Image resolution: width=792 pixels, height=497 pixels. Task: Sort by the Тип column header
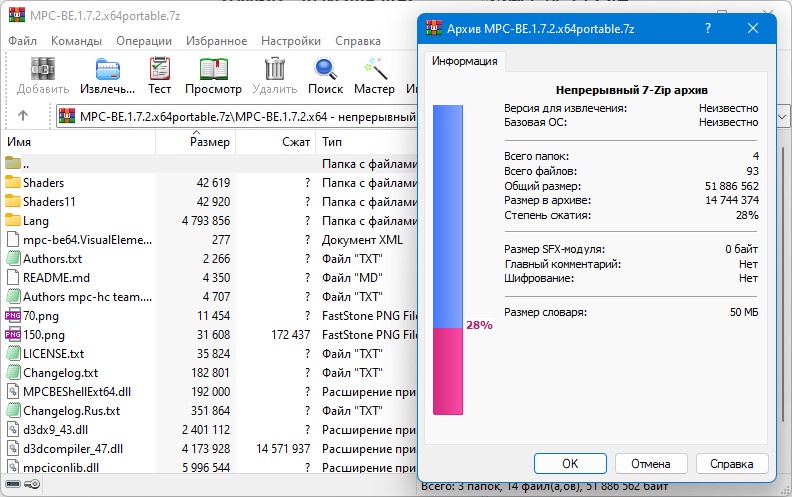tap(367, 142)
